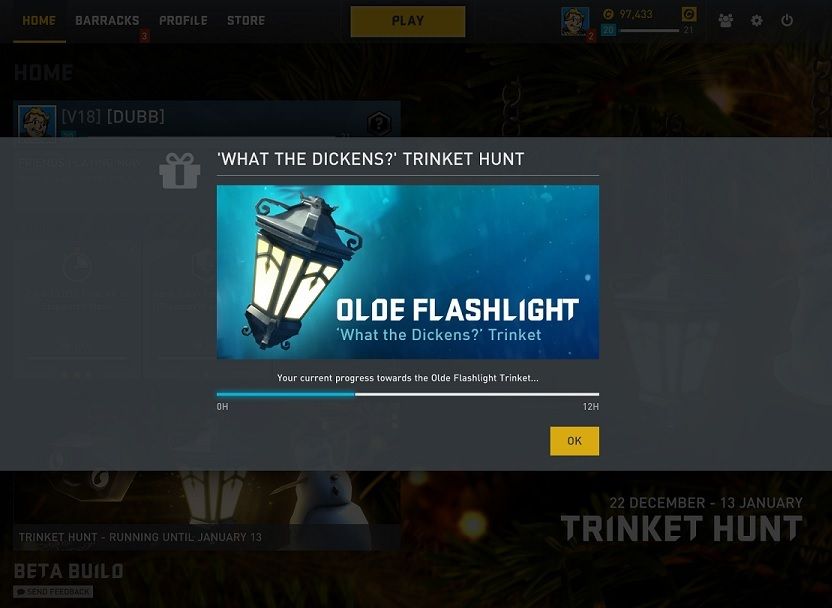Click the profile avatar beside [V18] [DUBB]
The width and height of the screenshot is (832, 608).
(37, 121)
